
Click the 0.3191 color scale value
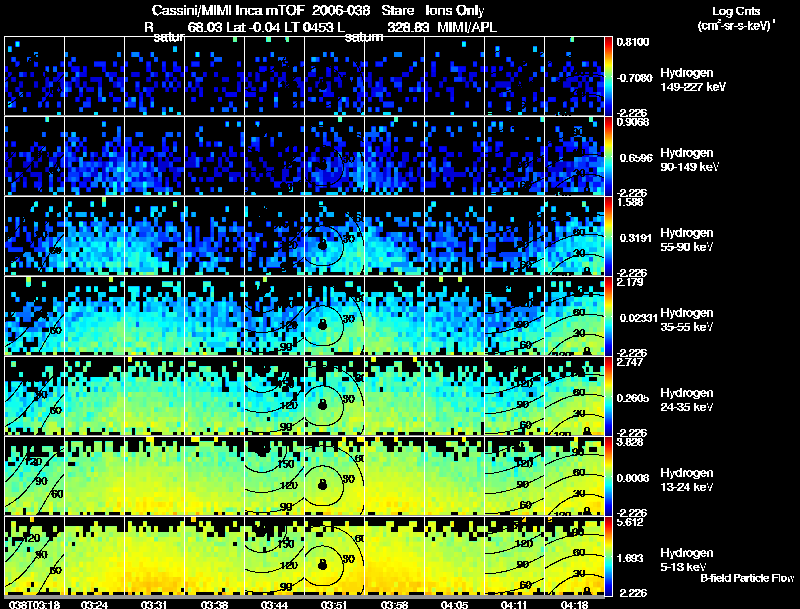click(635, 238)
